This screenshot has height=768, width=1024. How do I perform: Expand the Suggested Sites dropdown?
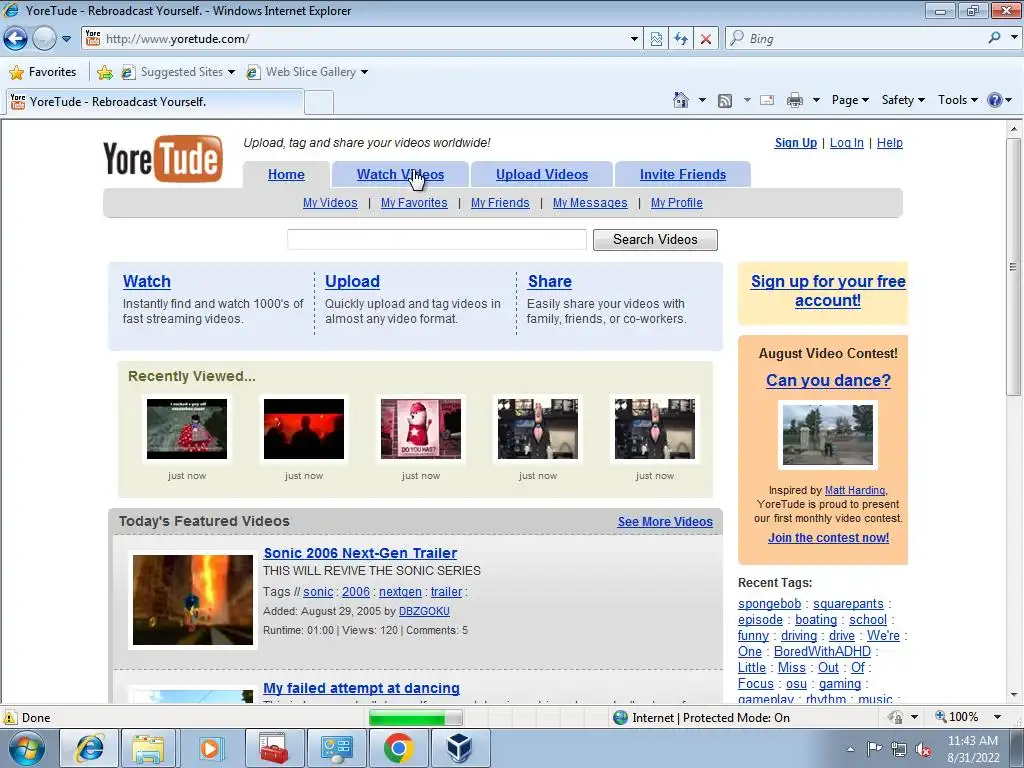coord(232,72)
